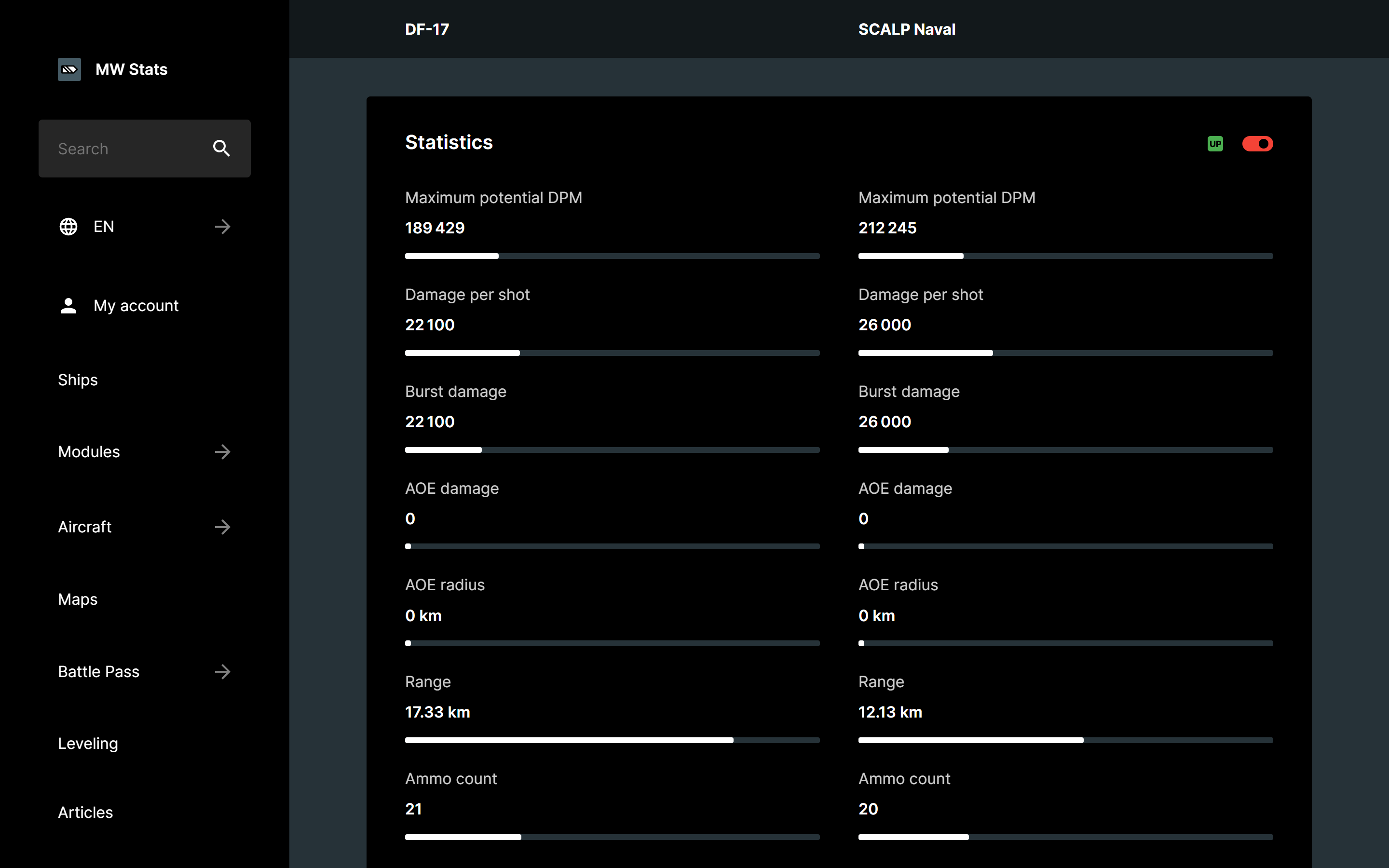Screen dimensions: 1389x868
Task: Toggle the red switch in Statistics header
Action: tap(1257, 144)
